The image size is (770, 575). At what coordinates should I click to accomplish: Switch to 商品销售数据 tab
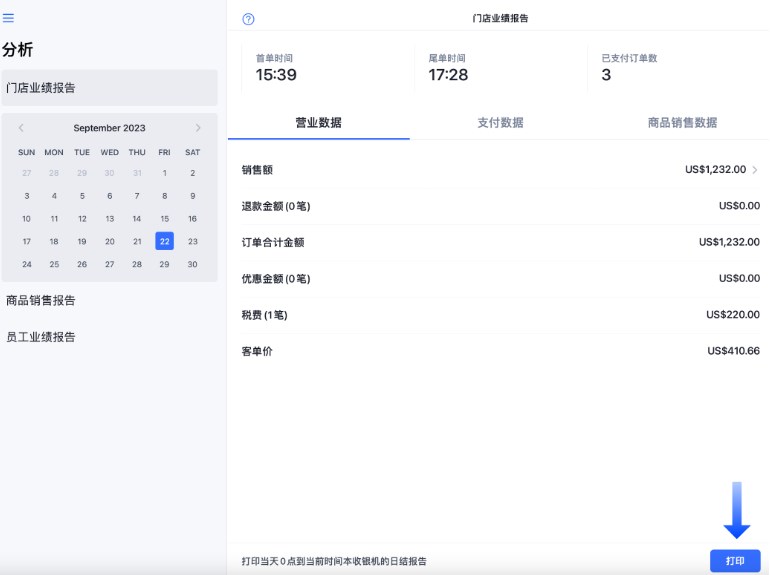point(682,123)
